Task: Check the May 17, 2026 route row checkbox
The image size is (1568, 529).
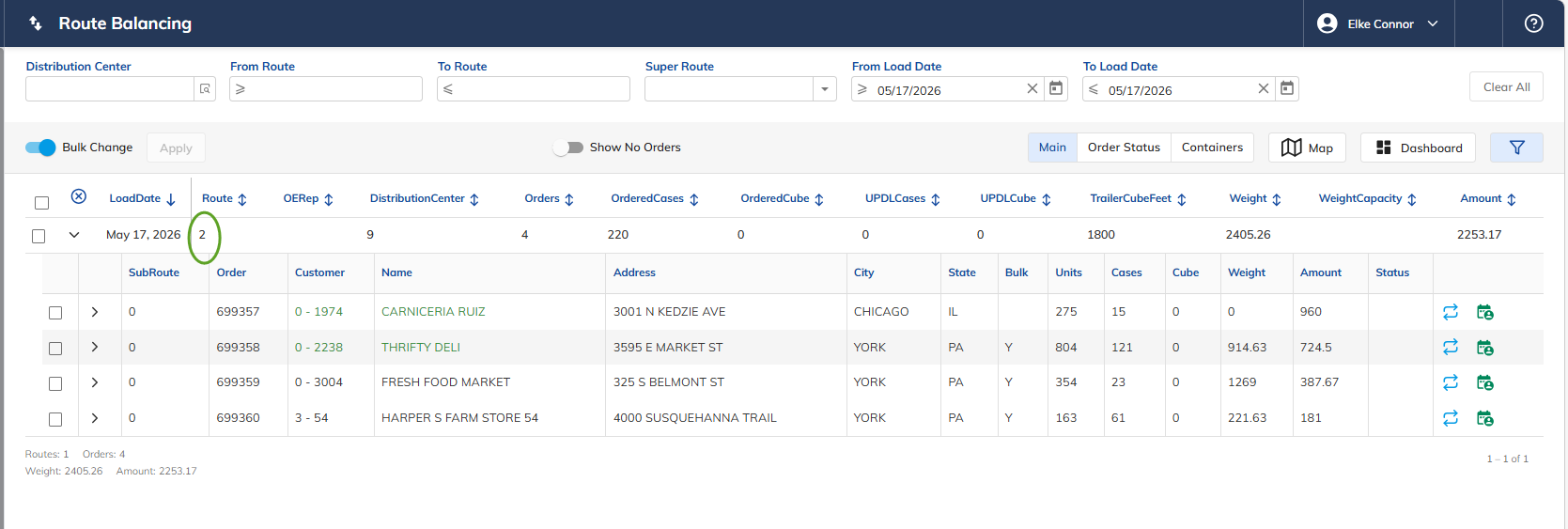Action: click(x=39, y=236)
